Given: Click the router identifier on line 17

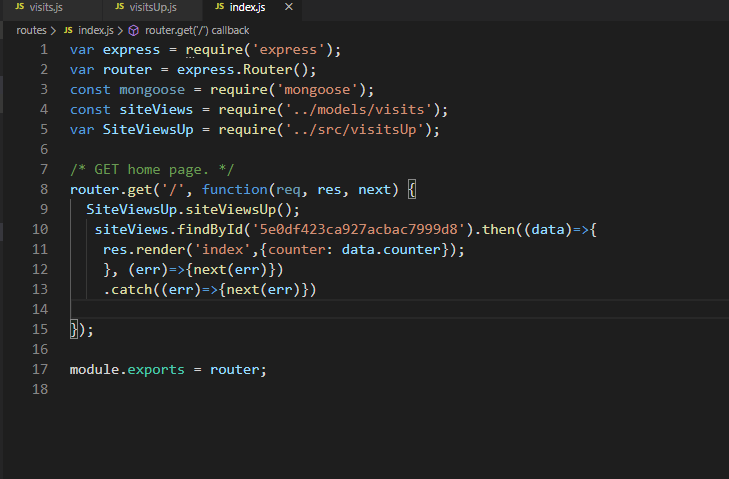Looking at the screenshot, I should click(x=234, y=370).
